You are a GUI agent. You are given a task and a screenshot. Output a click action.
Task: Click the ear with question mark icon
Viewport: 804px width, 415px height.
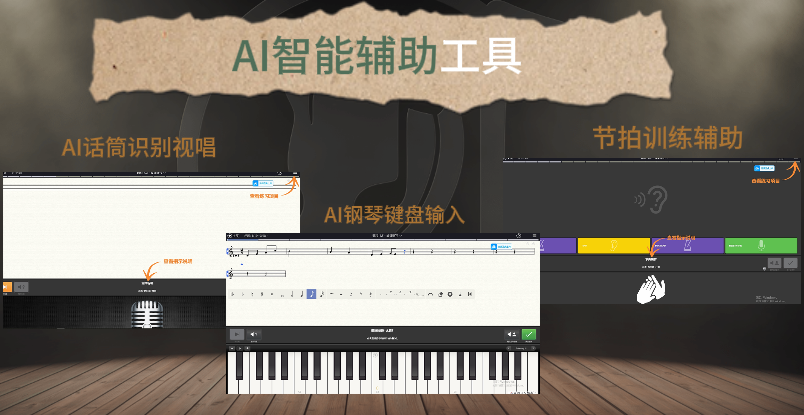point(651,200)
